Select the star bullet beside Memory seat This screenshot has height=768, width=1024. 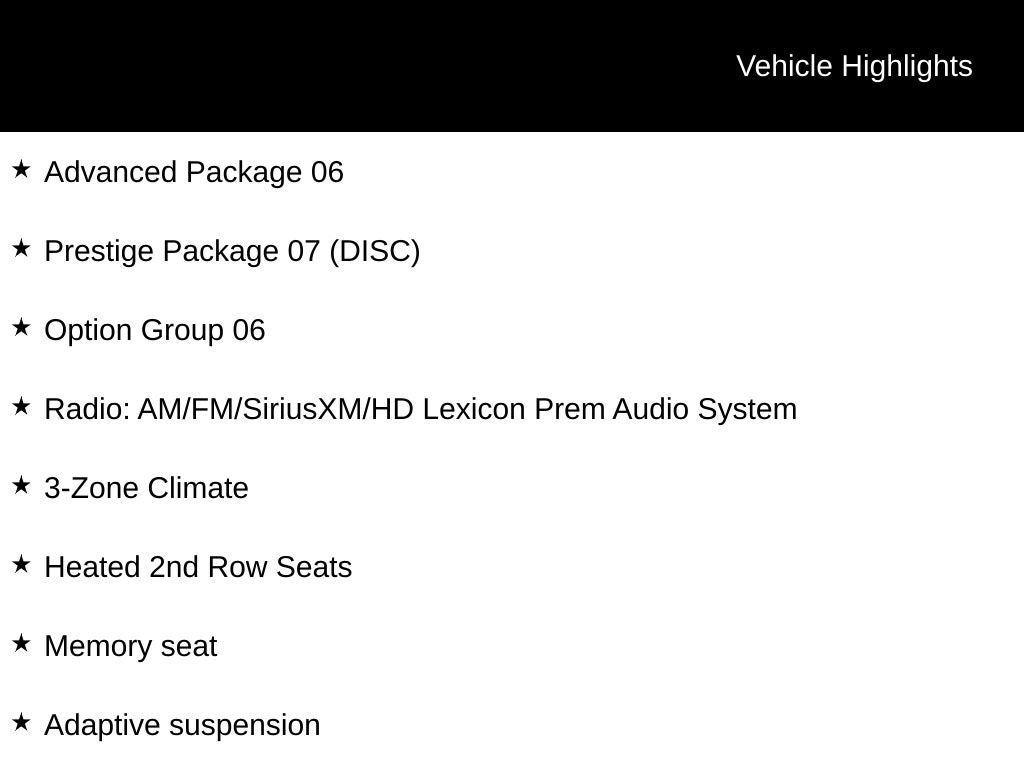pyautogui.click(x=21, y=644)
